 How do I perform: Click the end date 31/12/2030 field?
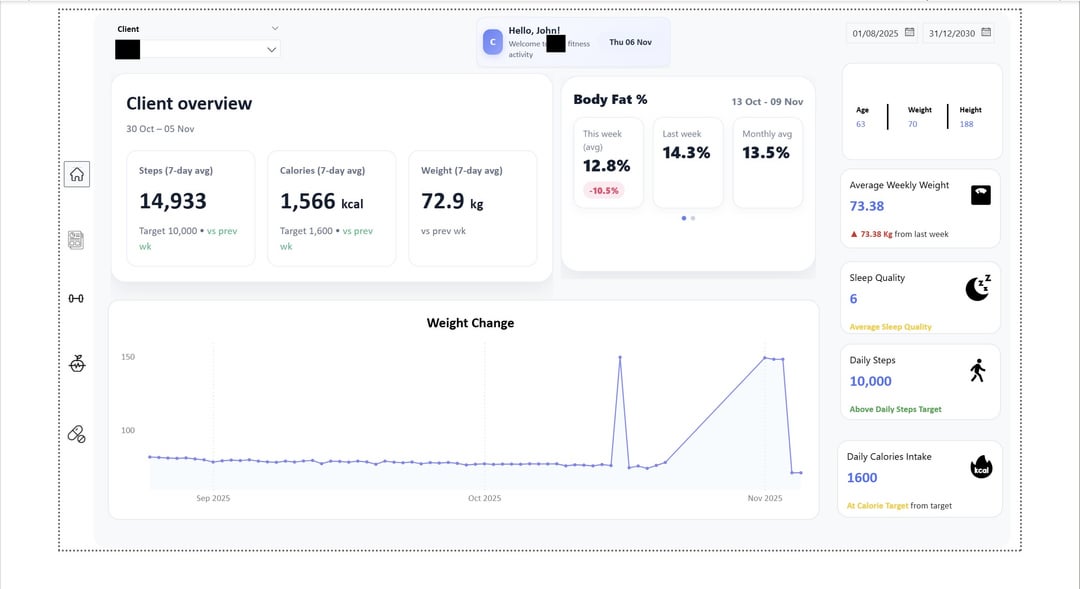[951, 33]
